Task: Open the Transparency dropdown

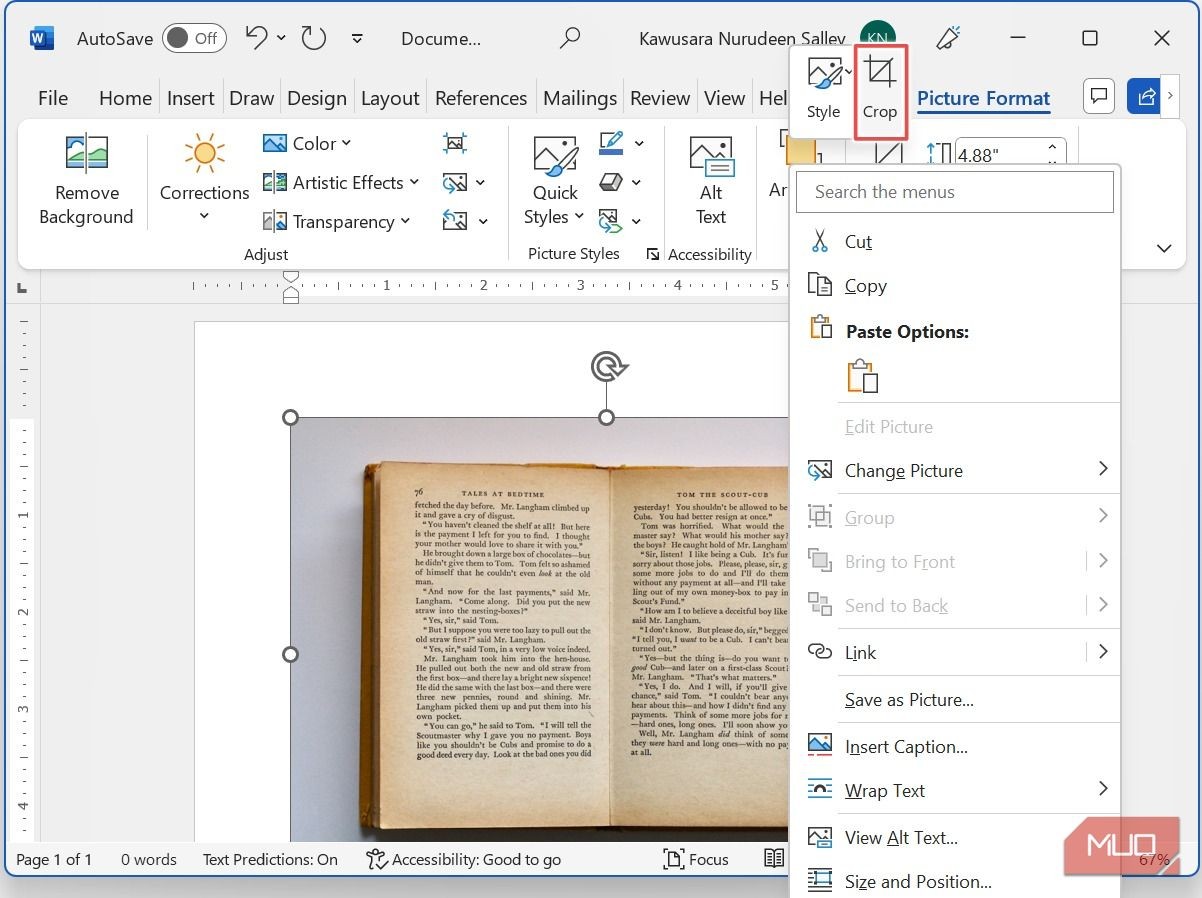Action: 337,222
